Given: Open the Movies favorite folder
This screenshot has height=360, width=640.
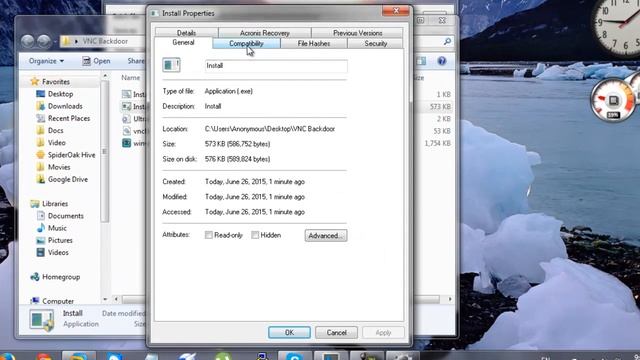Looking at the screenshot, I should point(59,167).
